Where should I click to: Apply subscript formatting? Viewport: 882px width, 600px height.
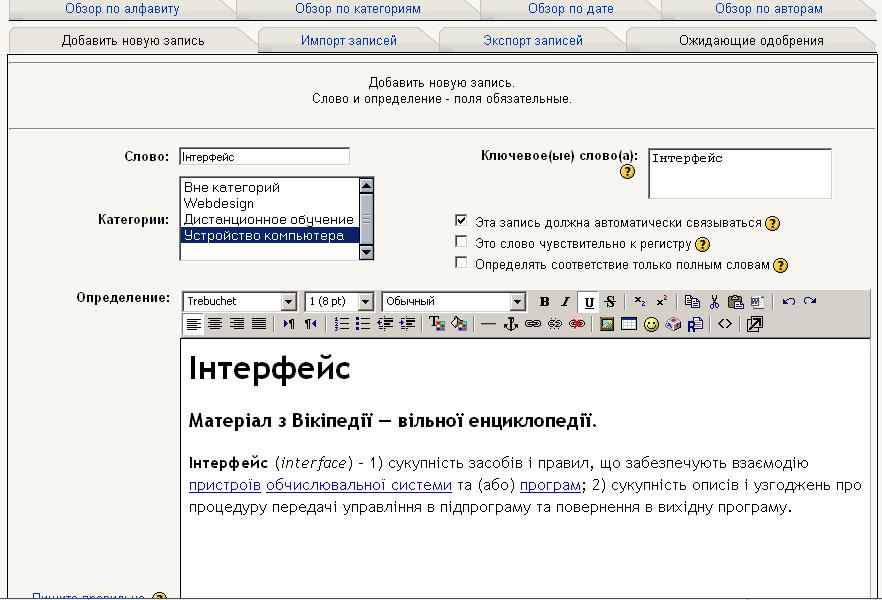pyautogui.click(x=640, y=301)
